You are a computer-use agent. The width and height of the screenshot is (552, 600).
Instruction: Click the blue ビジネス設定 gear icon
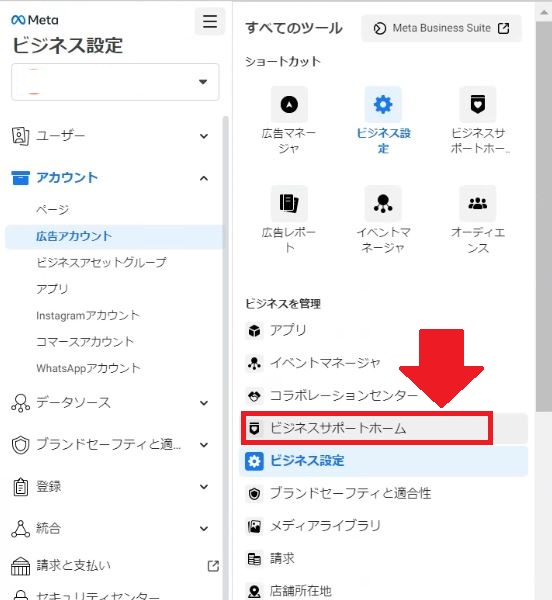point(254,461)
